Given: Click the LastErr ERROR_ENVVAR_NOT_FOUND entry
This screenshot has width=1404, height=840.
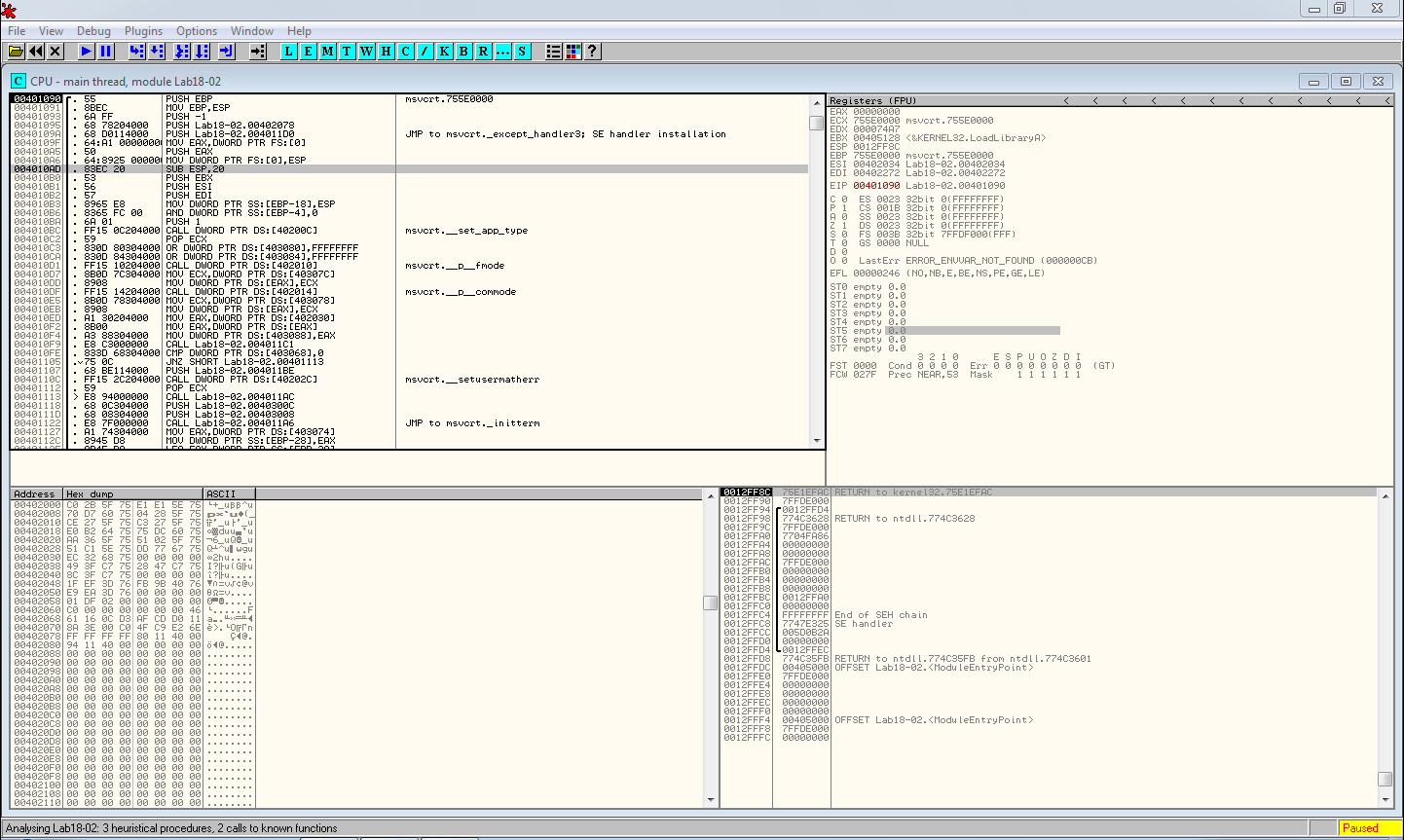Looking at the screenshot, I should [978, 261].
